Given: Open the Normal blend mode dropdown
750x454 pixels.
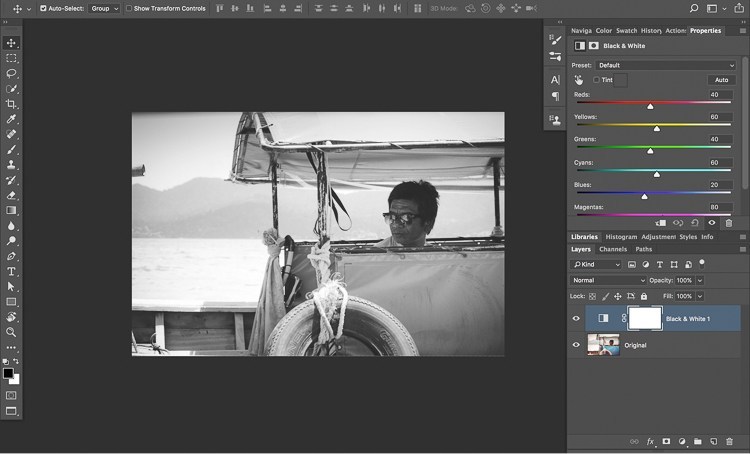Looking at the screenshot, I should click(608, 280).
